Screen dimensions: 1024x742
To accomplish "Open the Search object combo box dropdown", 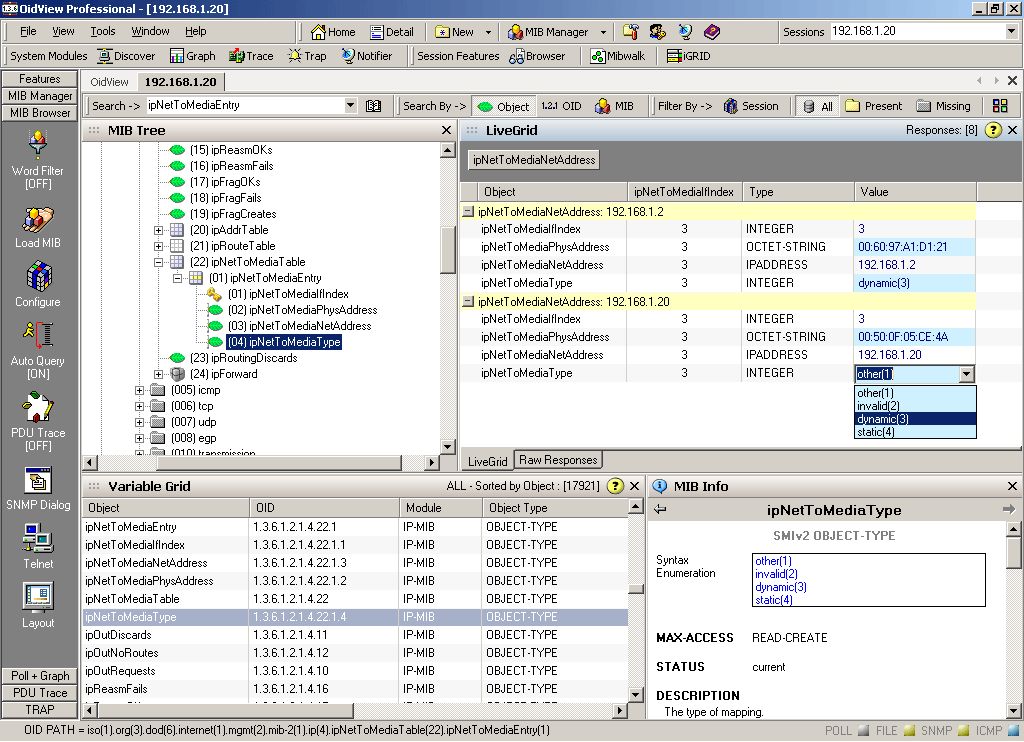I will (350, 105).
